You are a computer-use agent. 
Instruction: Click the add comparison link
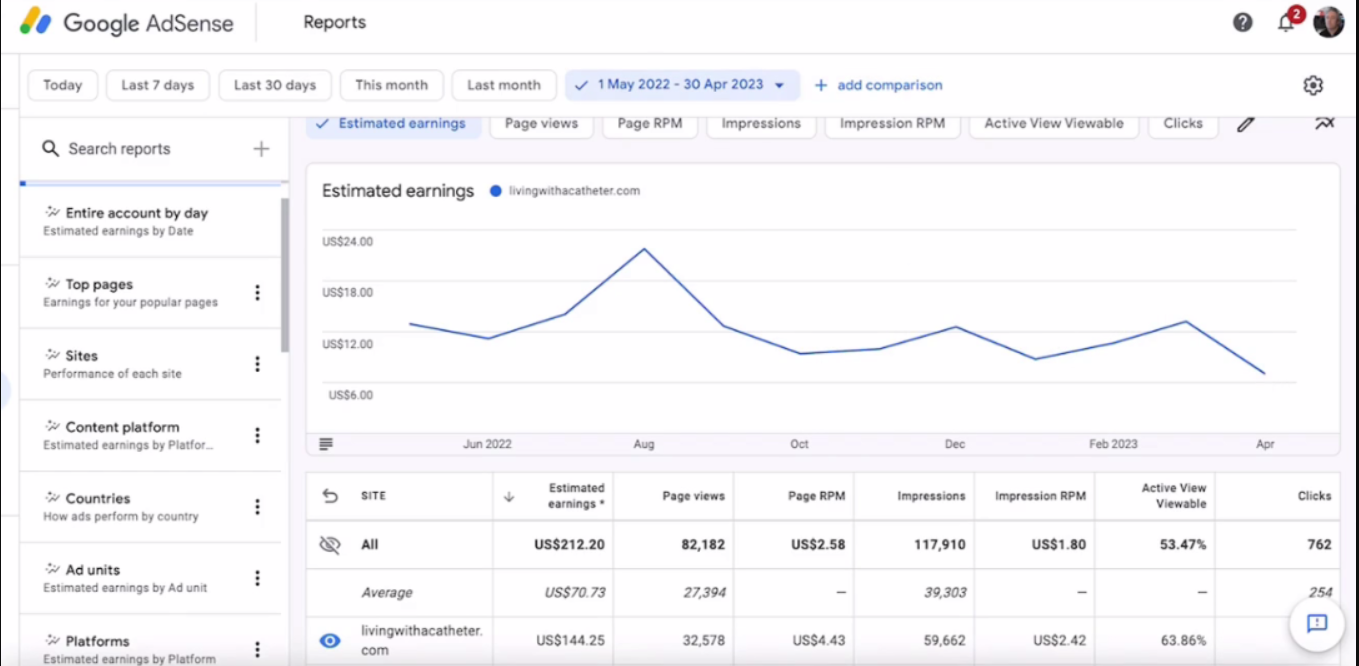879,85
